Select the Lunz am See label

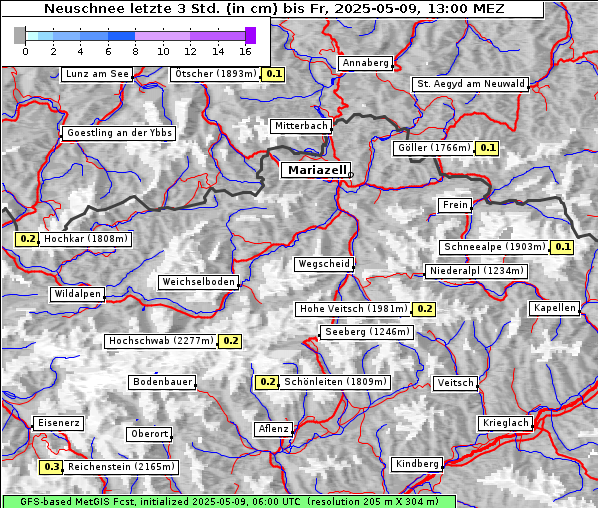pos(97,74)
